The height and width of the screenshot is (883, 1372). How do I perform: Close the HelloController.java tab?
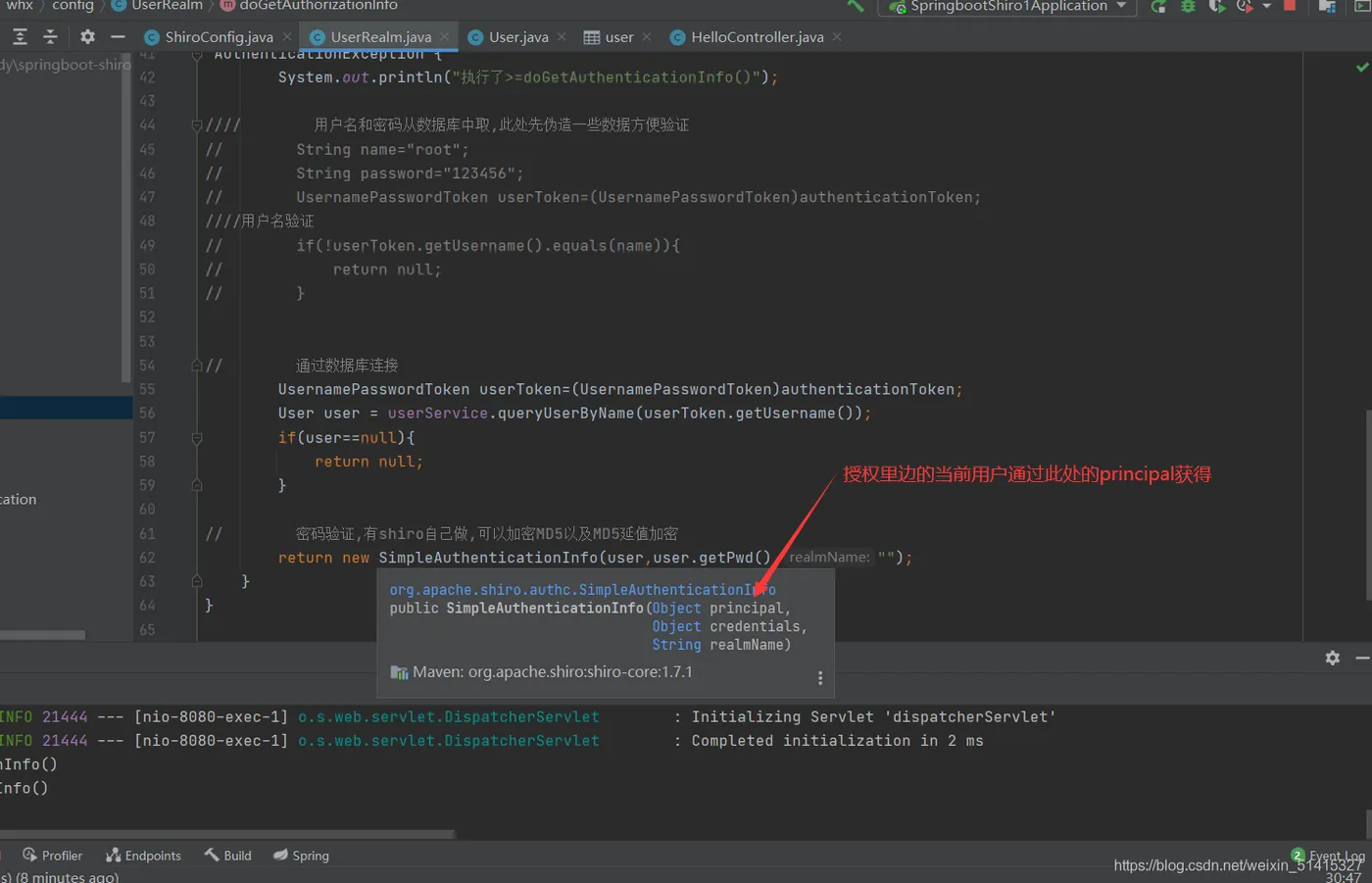(x=837, y=37)
